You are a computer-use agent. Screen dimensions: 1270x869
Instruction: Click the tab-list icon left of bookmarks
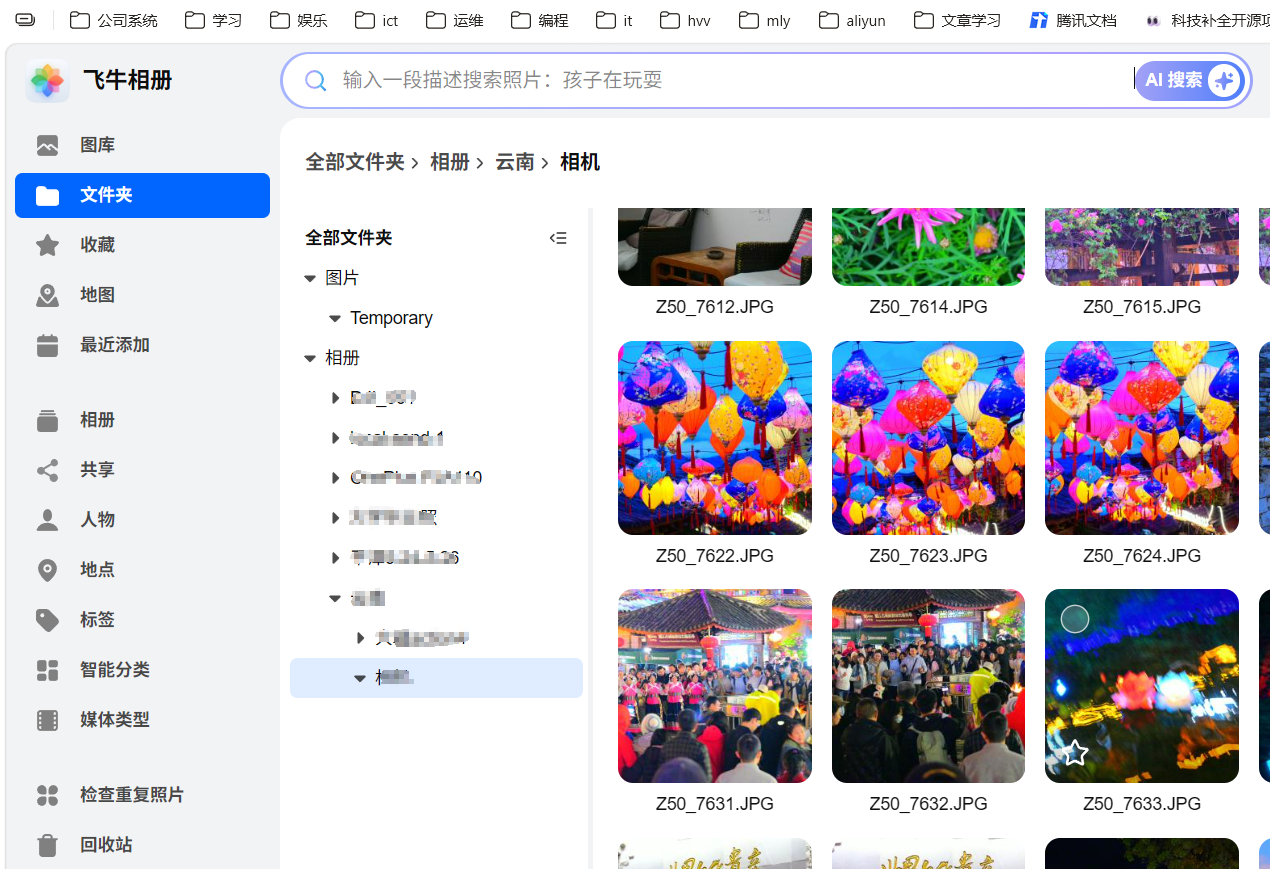pos(25,20)
